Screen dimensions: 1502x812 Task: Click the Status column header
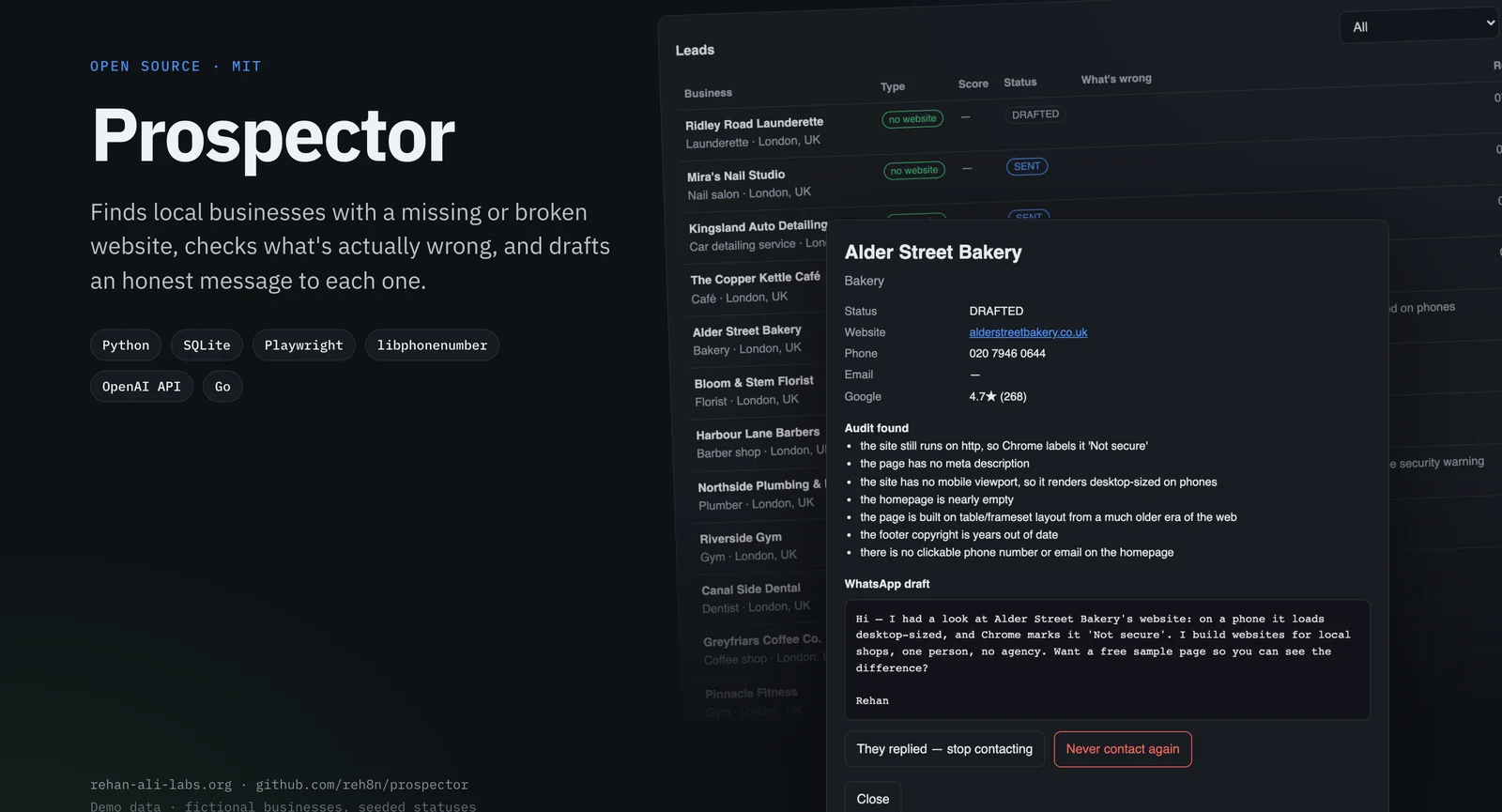click(1020, 82)
